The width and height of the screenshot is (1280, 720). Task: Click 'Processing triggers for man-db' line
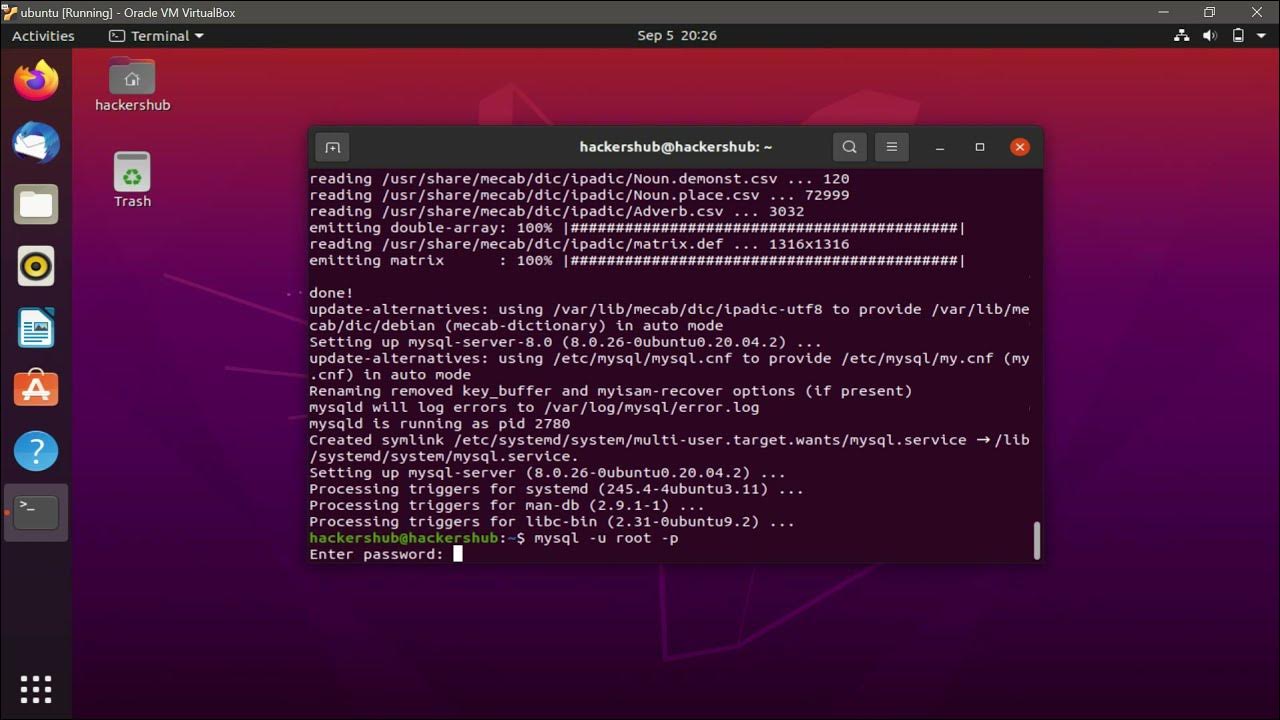point(507,505)
